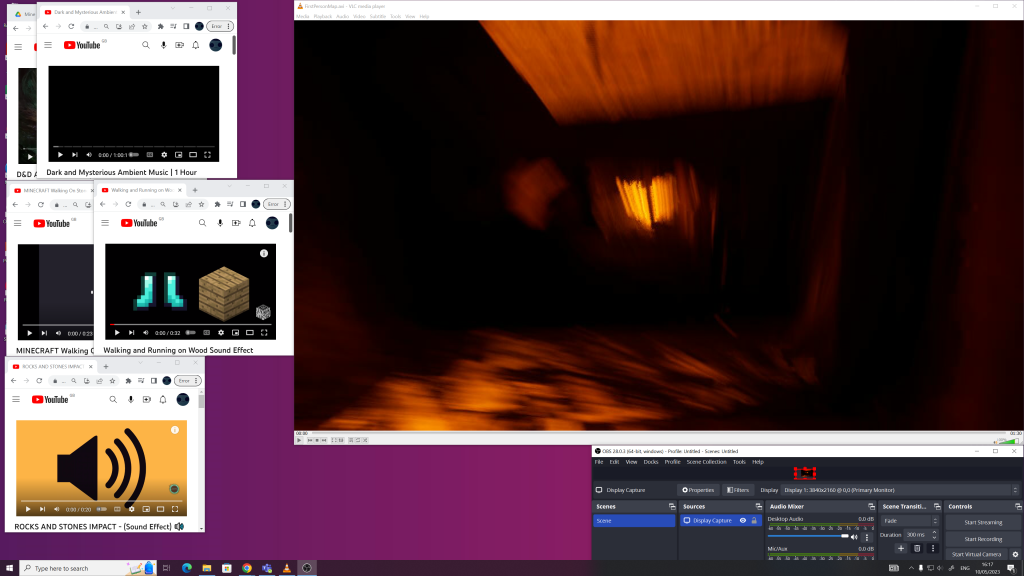
Task: Toggle visibility eye for Display Capture source
Action: 742,521
